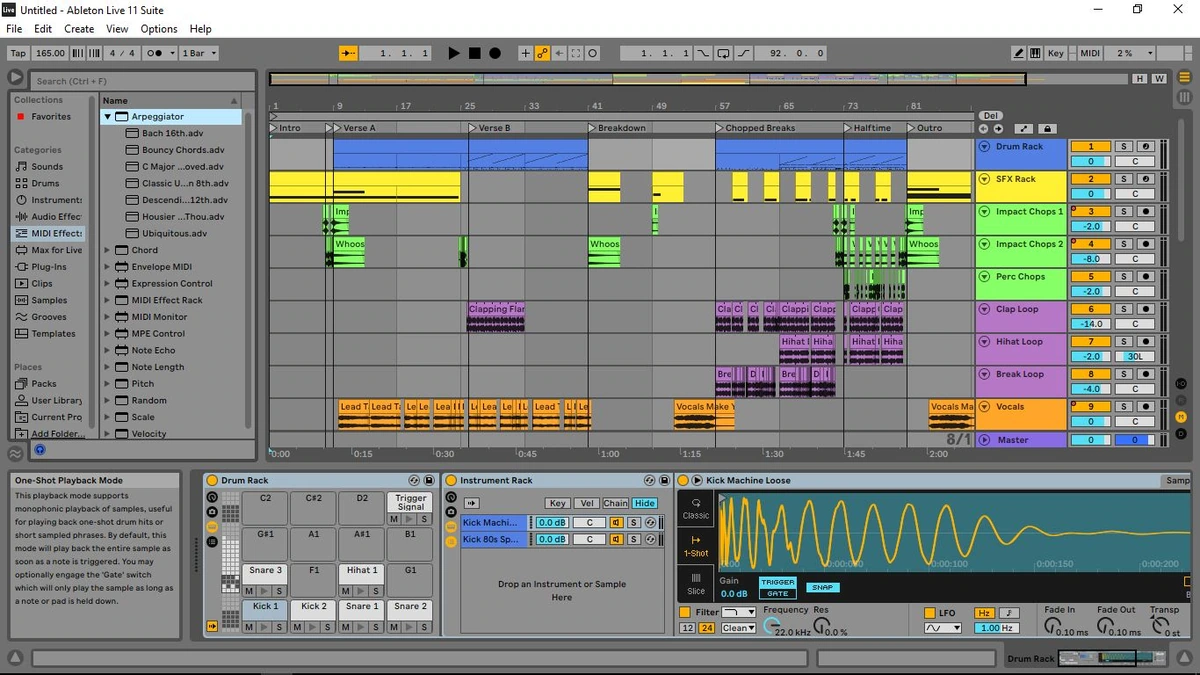Toggle the Draw Mode pencil icon
The image size is (1200, 675).
click(1018, 53)
